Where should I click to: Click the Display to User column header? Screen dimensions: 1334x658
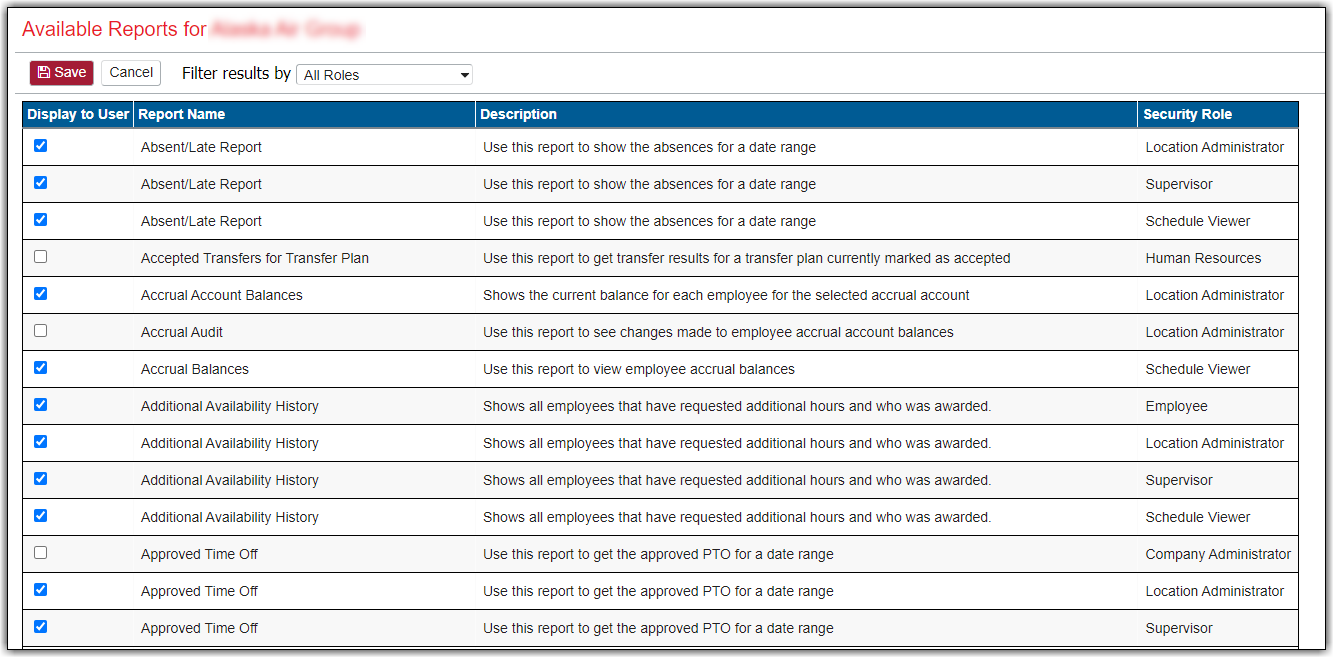78,114
